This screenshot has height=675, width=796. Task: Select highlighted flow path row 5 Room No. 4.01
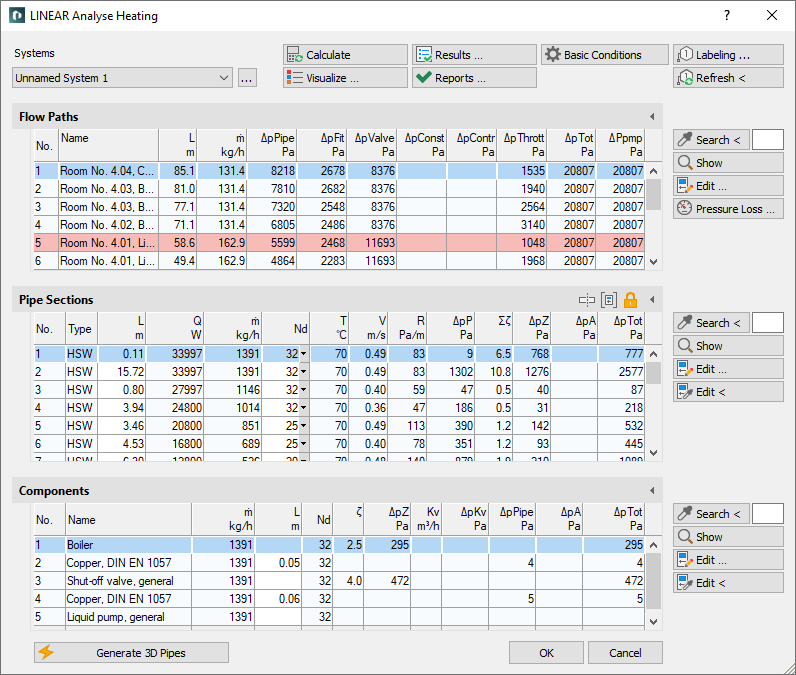339,243
